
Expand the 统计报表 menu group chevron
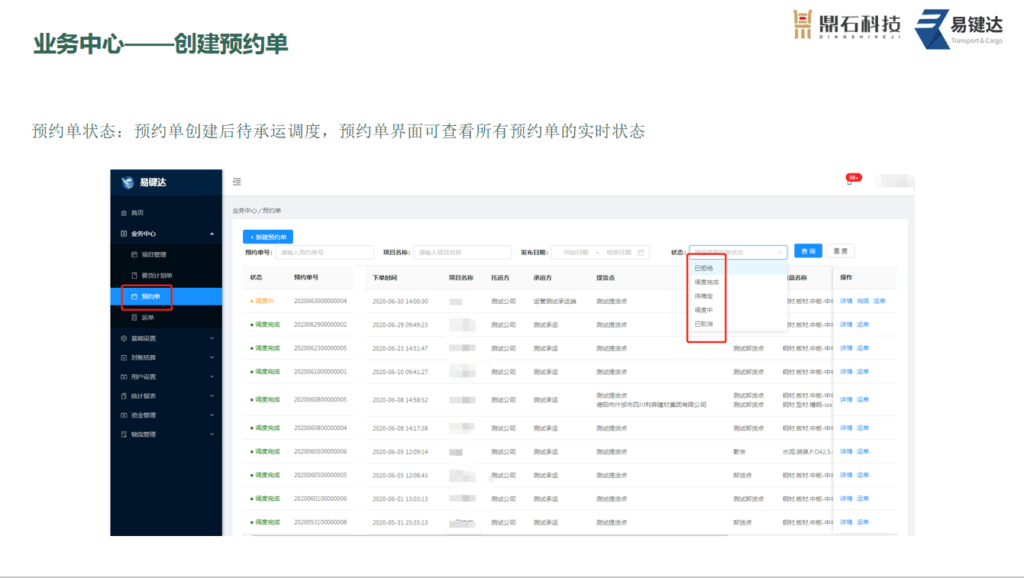212,396
